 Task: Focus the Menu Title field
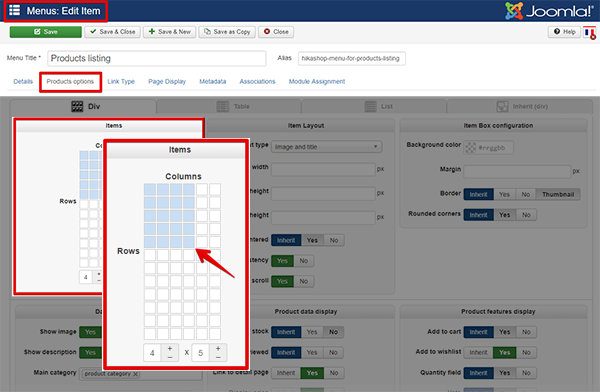[x=157, y=58]
